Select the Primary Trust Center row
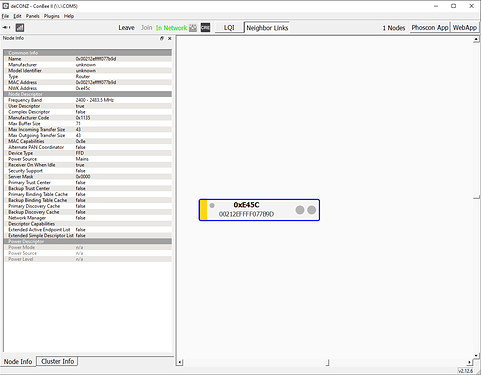The width and height of the screenshot is (481, 375). click(88, 183)
